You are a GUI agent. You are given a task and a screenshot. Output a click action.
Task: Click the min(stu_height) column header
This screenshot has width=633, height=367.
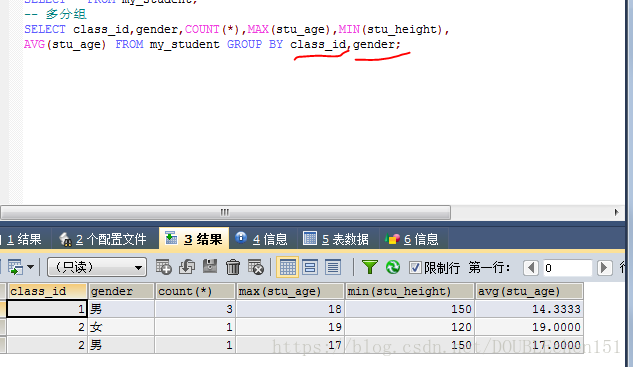pyautogui.click(x=410, y=291)
